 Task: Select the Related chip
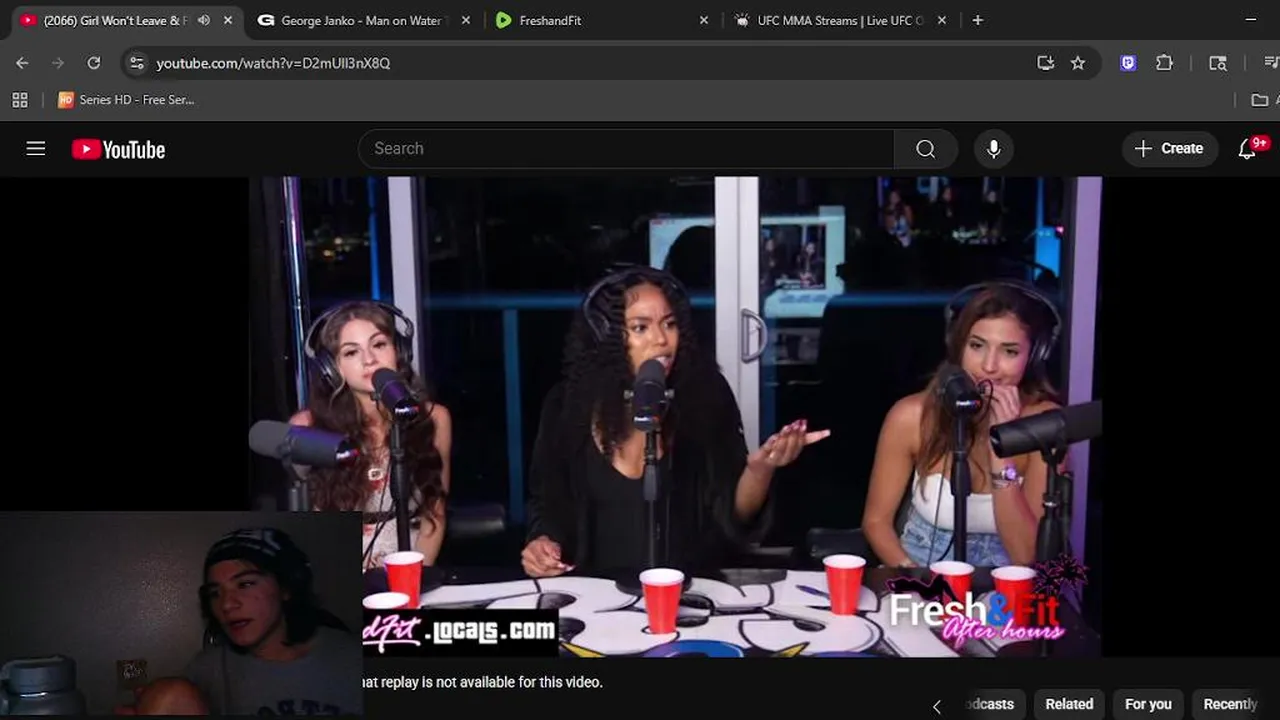point(1069,704)
